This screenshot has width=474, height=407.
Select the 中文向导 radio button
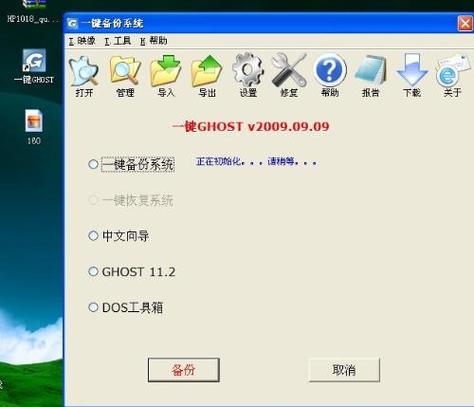tap(93, 236)
